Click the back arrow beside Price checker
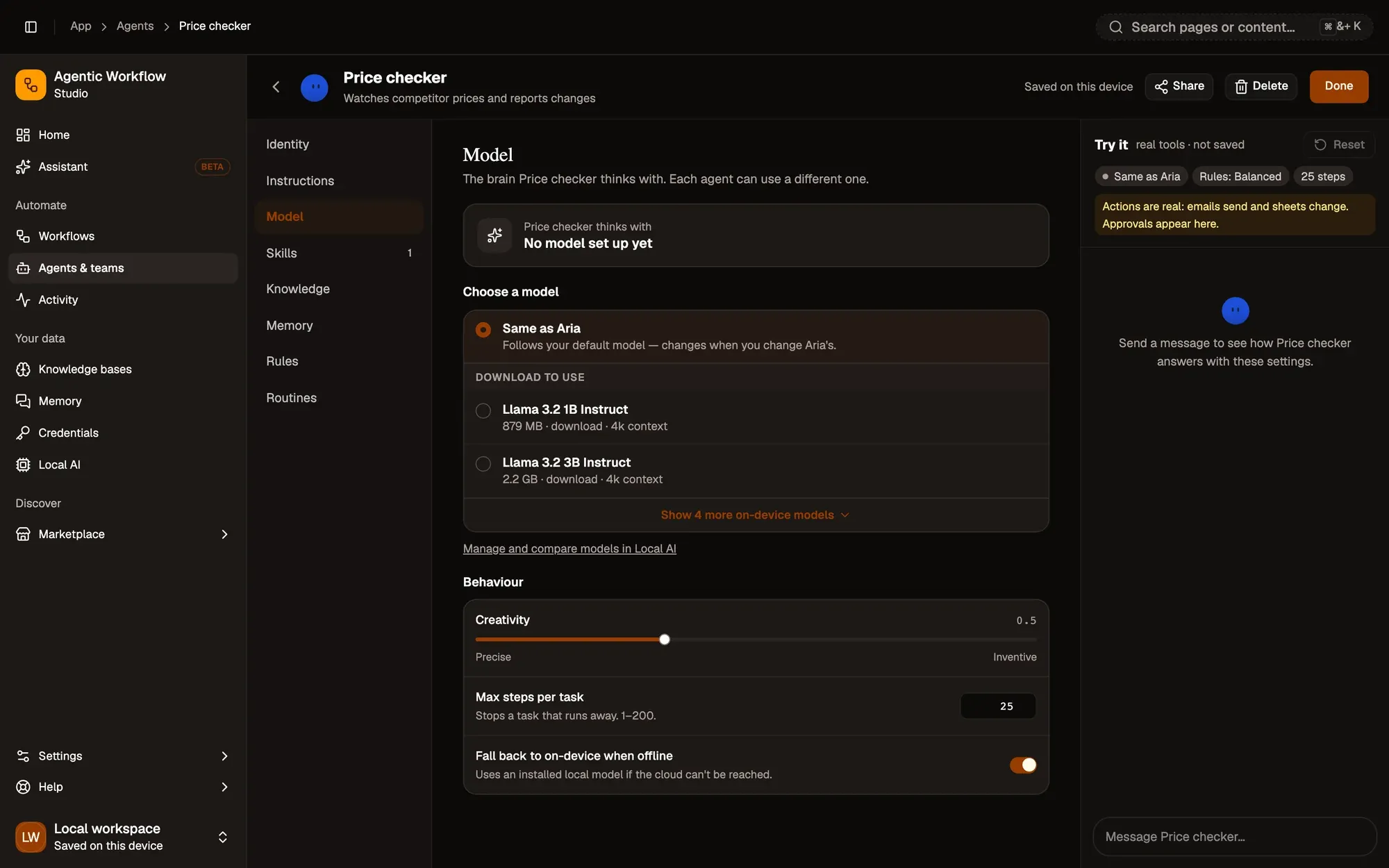 point(276,87)
